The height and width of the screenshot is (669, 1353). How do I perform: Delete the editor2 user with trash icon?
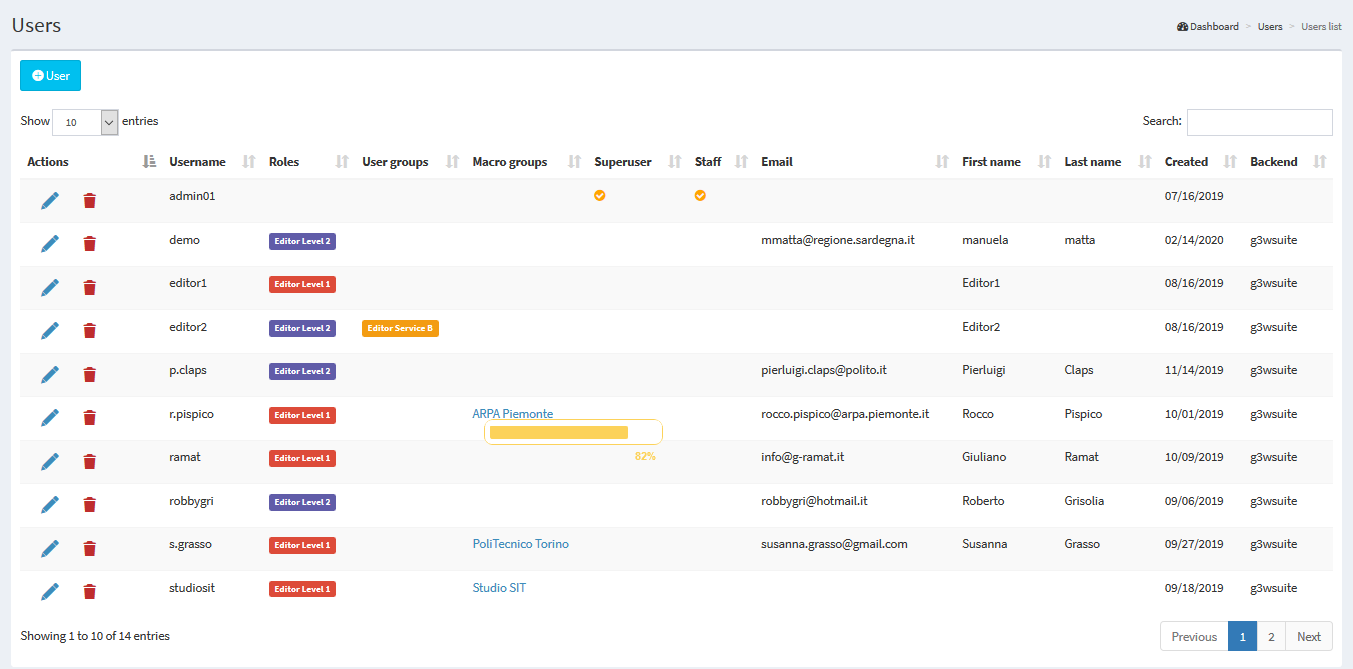[90, 331]
